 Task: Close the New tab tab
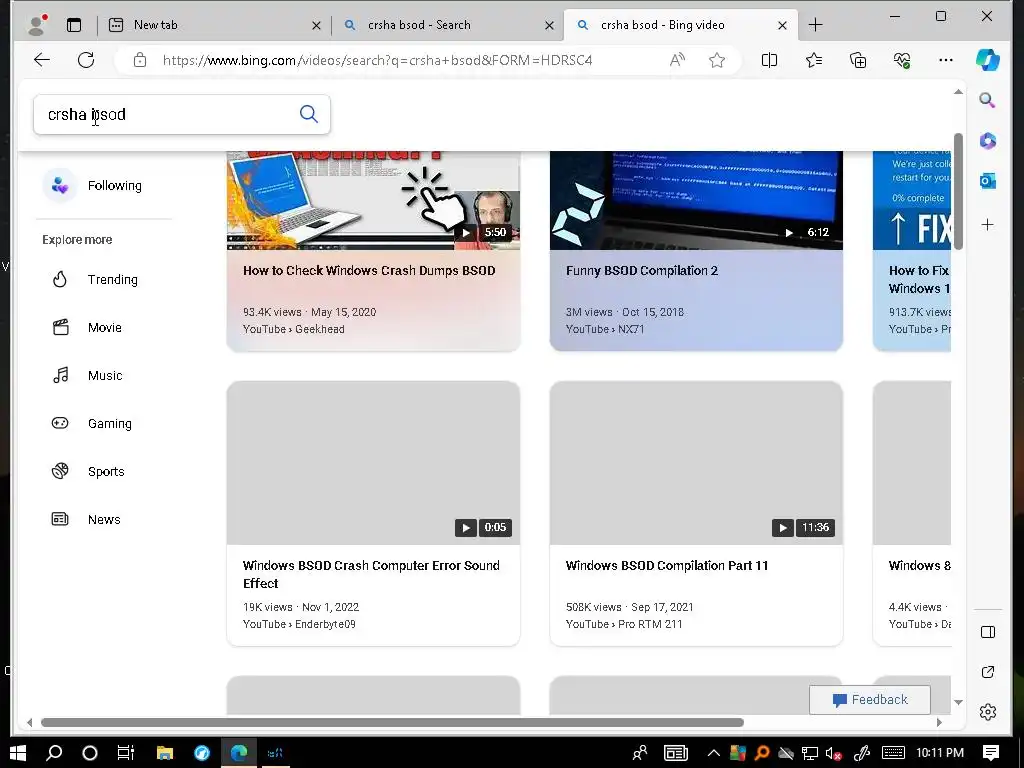316,25
